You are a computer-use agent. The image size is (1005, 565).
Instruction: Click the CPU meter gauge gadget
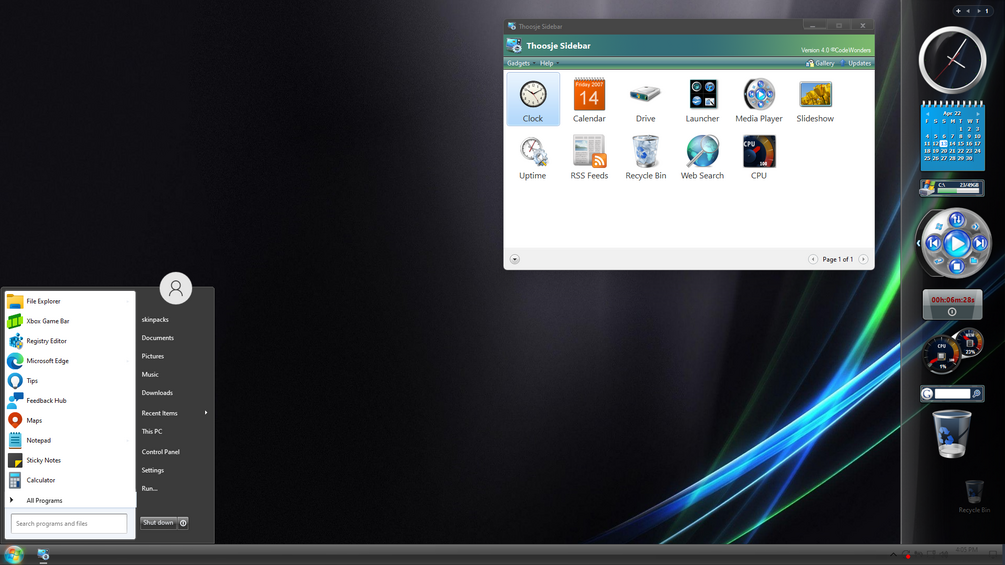[941, 355]
